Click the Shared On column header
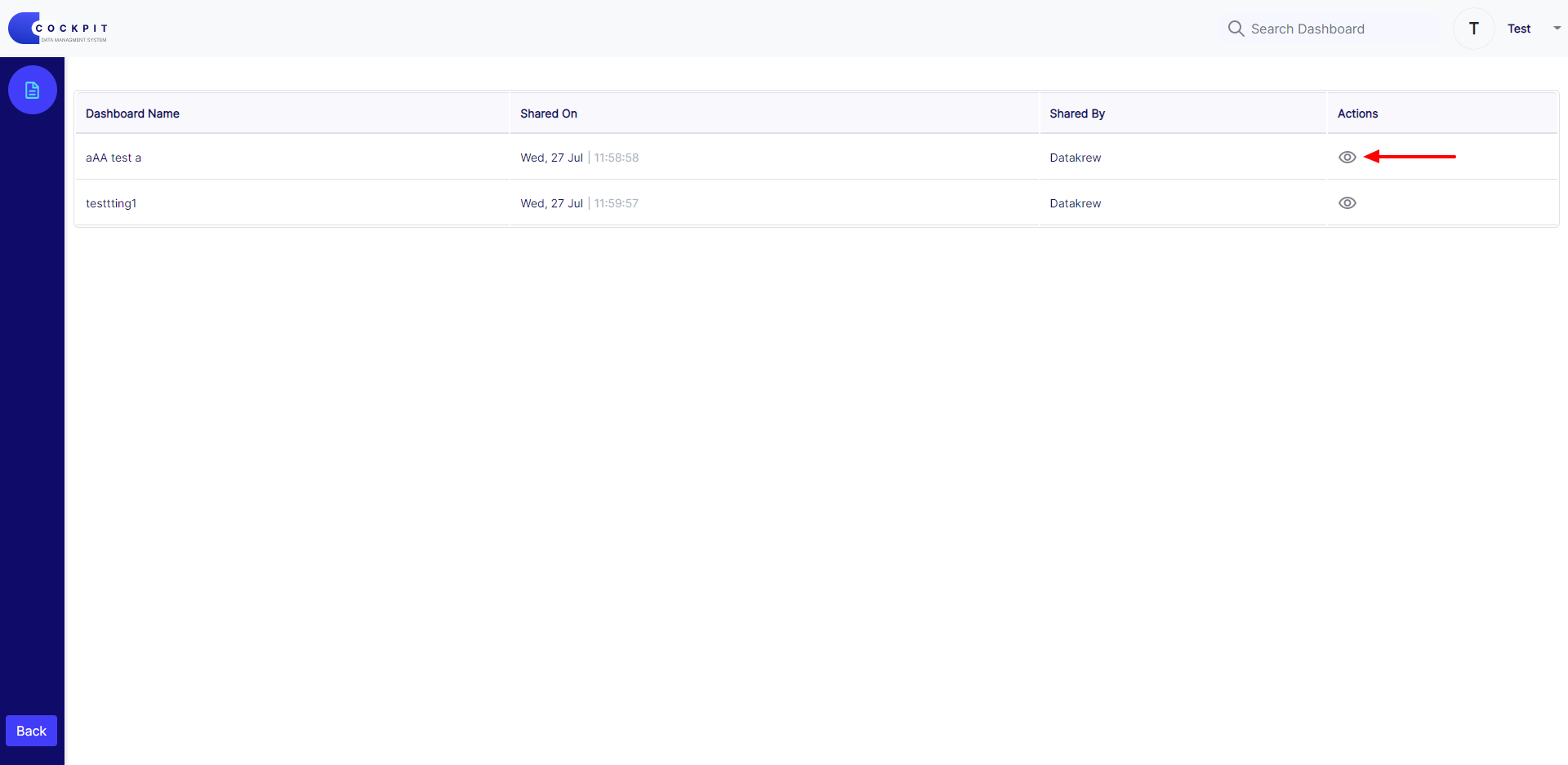This screenshot has height=765, width=1568. (548, 113)
